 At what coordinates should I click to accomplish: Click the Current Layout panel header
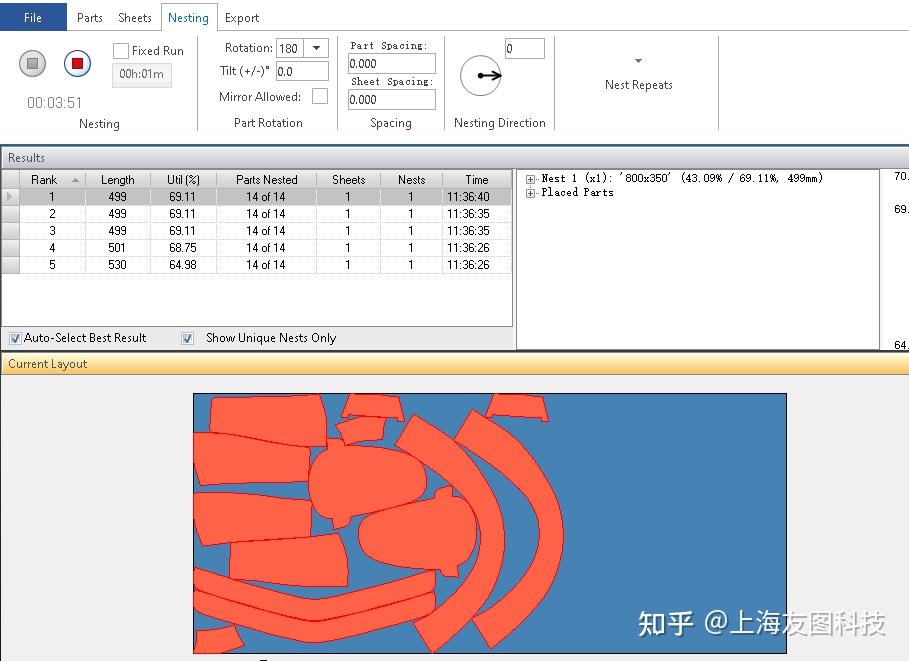pyautogui.click(x=47, y=364)
